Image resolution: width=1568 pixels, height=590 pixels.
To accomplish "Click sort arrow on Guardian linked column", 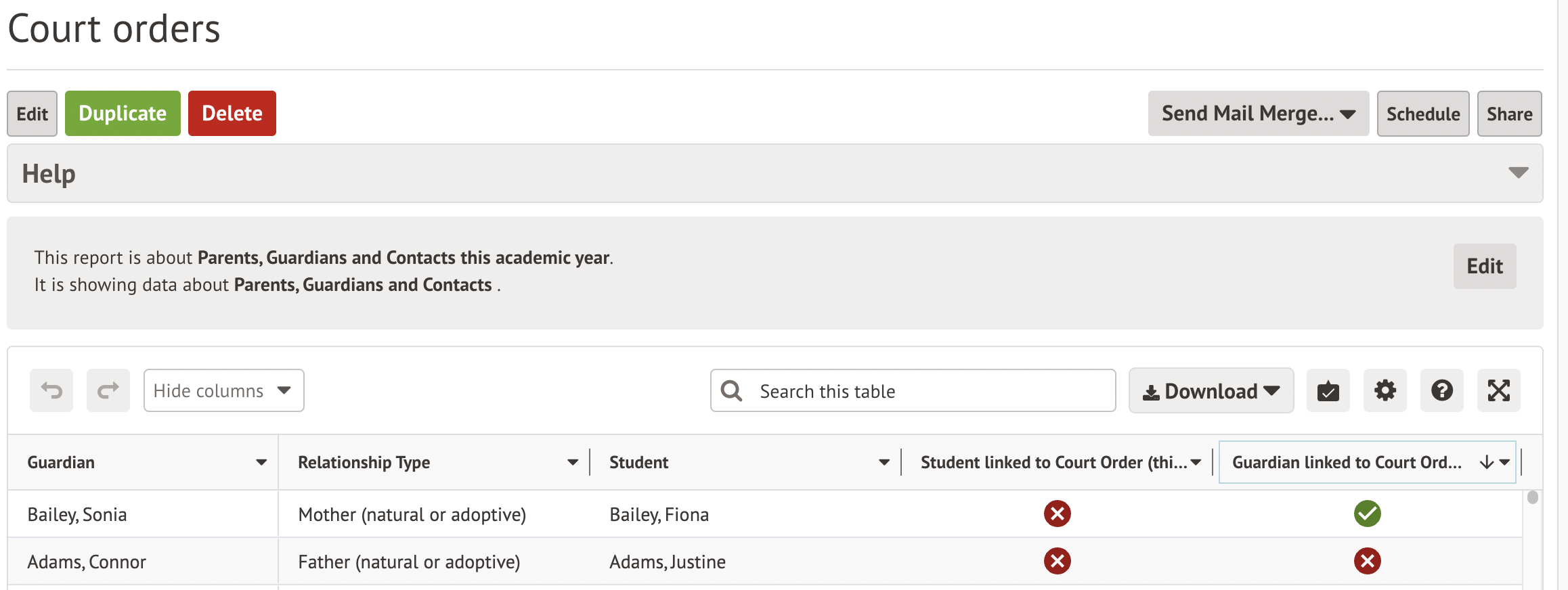I will click(1486, 462).
